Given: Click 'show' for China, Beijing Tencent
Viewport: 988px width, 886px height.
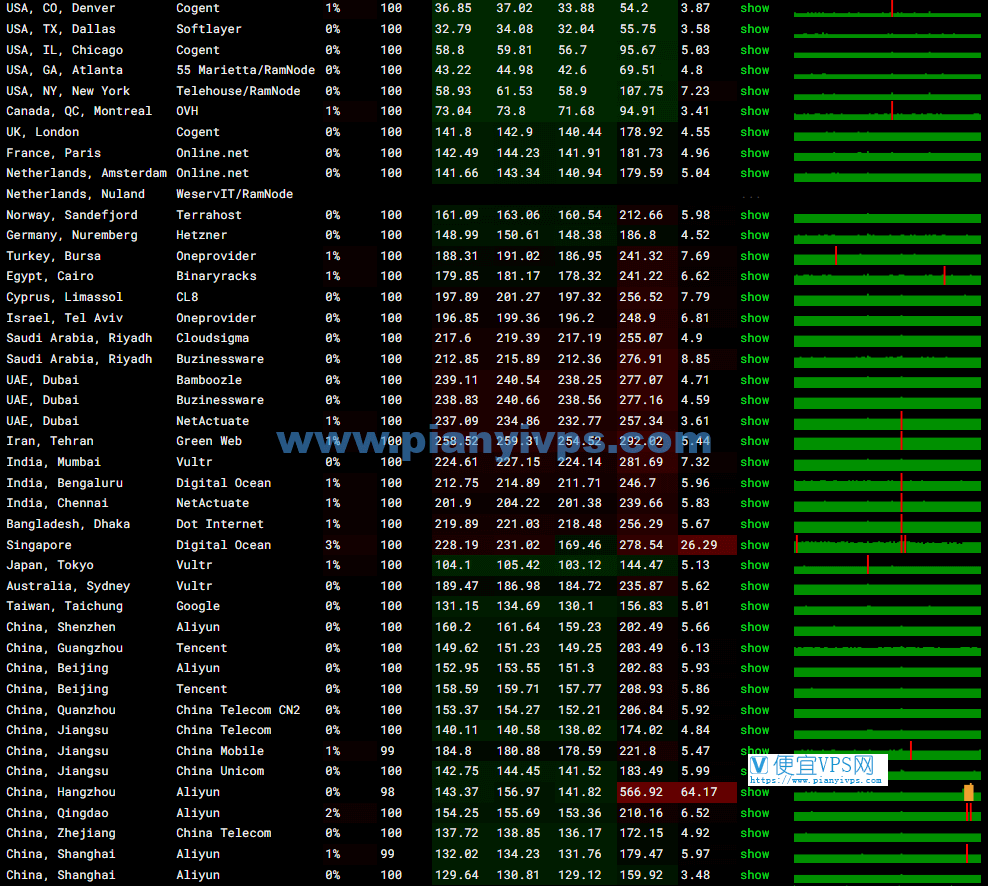Looking at the screenshot, I should (754, 689).
